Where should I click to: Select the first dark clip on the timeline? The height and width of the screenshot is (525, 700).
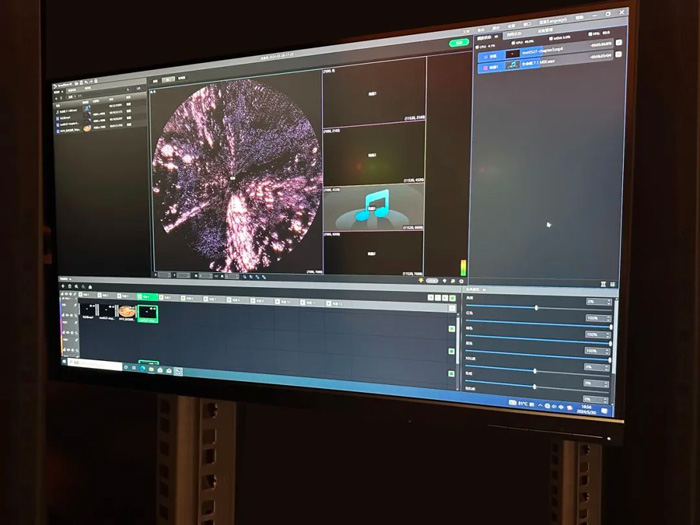pos(90,311)
